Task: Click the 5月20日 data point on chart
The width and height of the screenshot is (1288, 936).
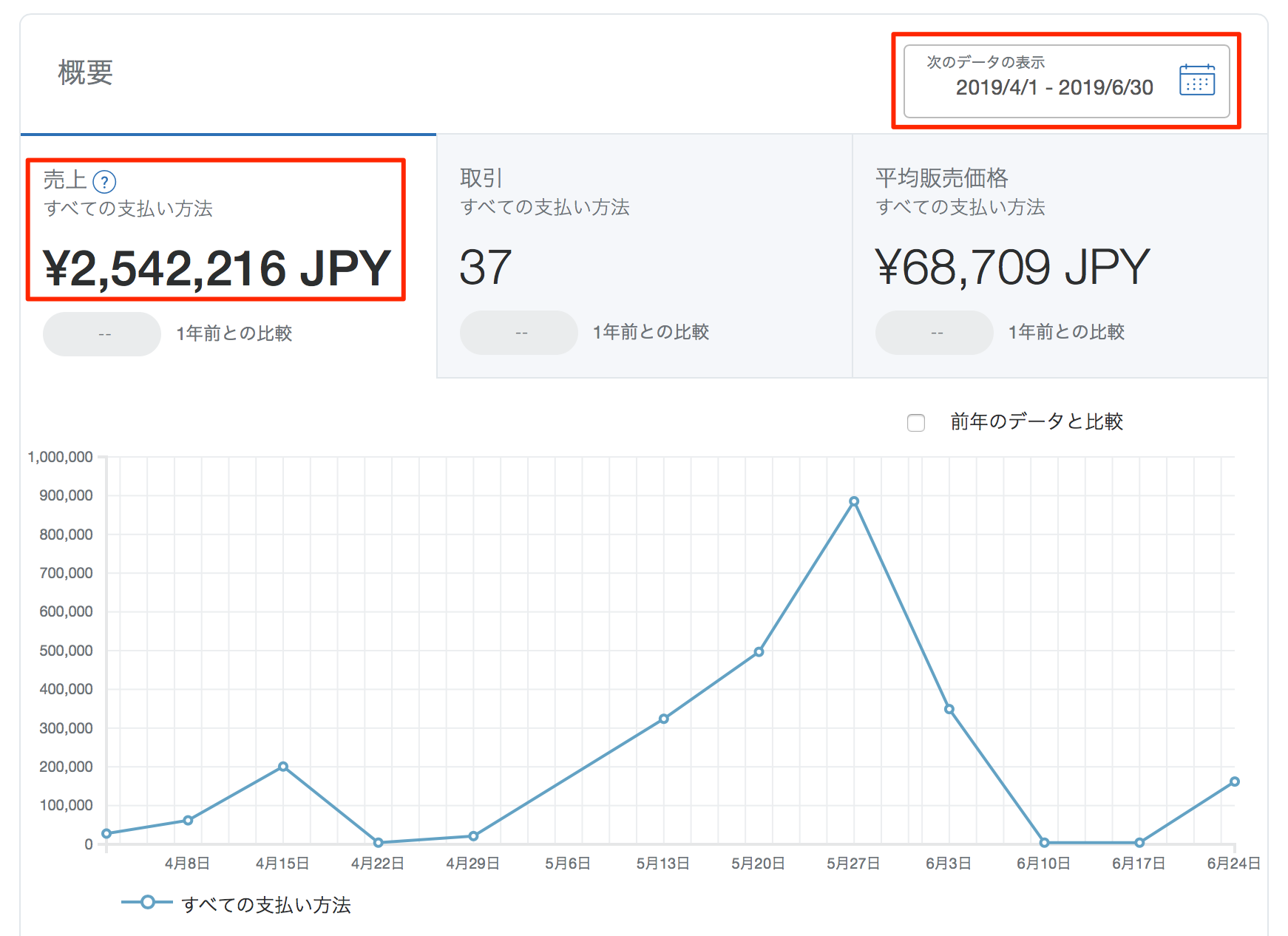Action: [x=759, y=652]
